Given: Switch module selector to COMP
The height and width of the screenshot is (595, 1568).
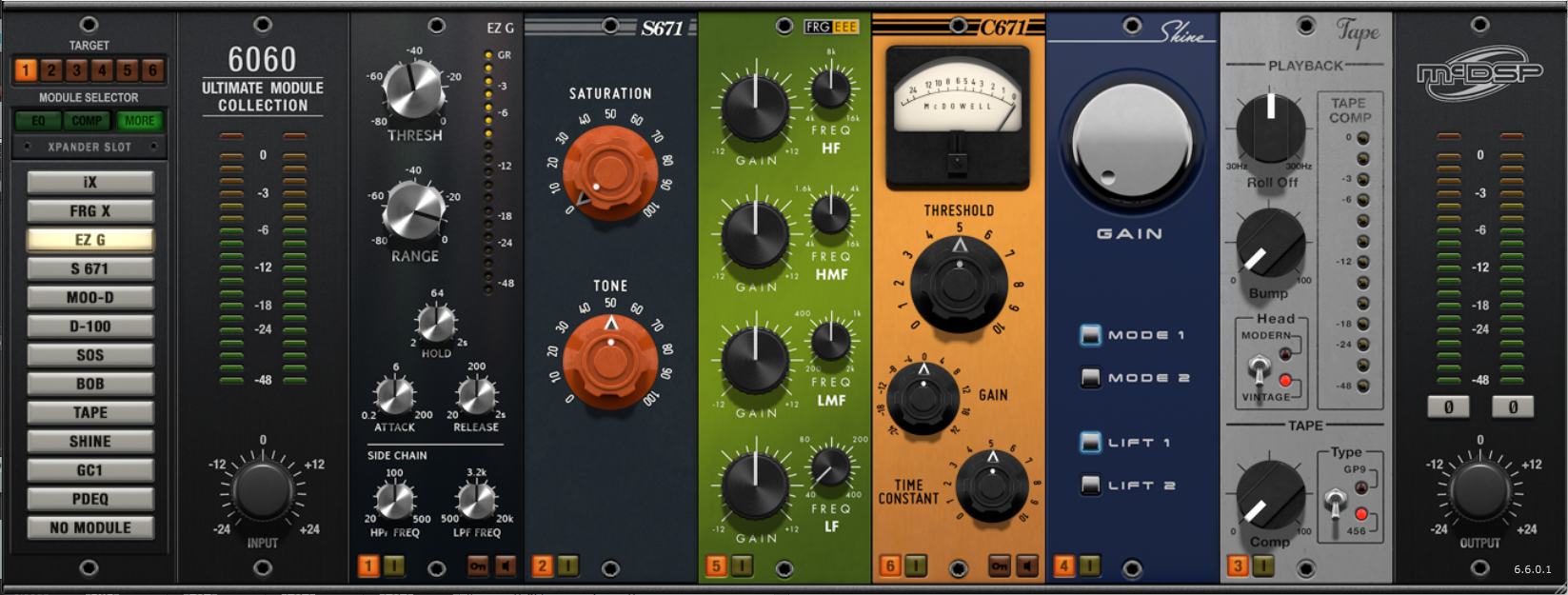Looking at the screenshot, I should [88, 121].
